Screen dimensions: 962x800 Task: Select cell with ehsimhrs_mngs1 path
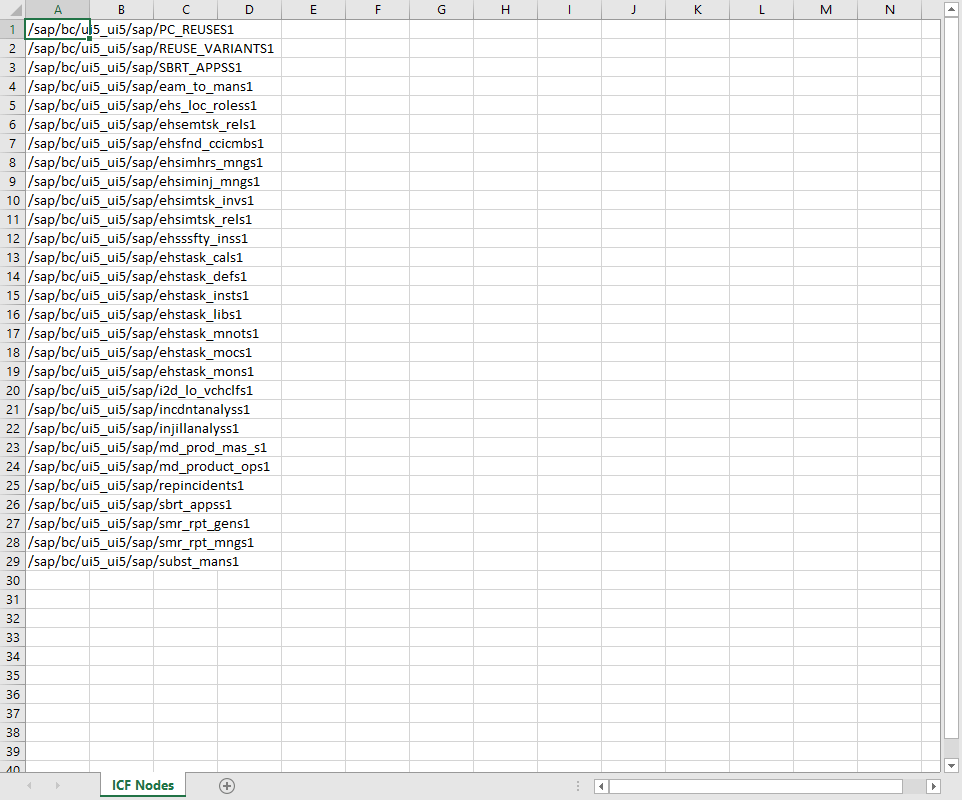(58, 163)
